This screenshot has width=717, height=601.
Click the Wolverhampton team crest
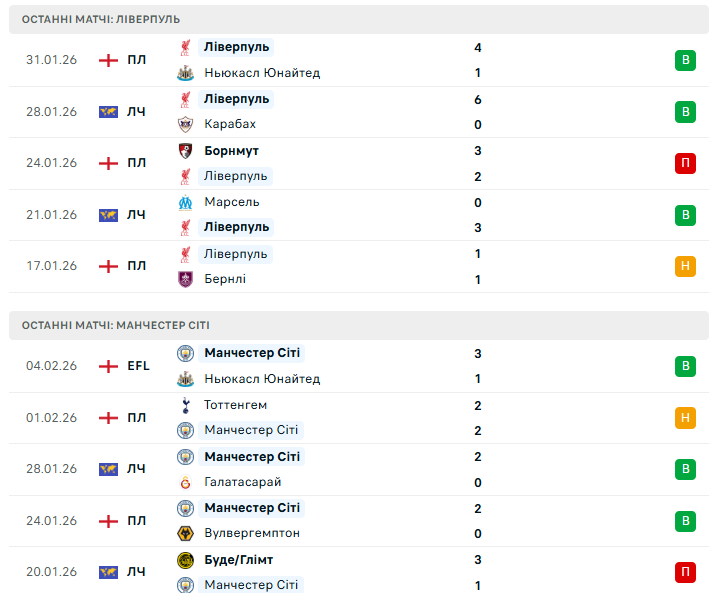(x=185, y=533)
